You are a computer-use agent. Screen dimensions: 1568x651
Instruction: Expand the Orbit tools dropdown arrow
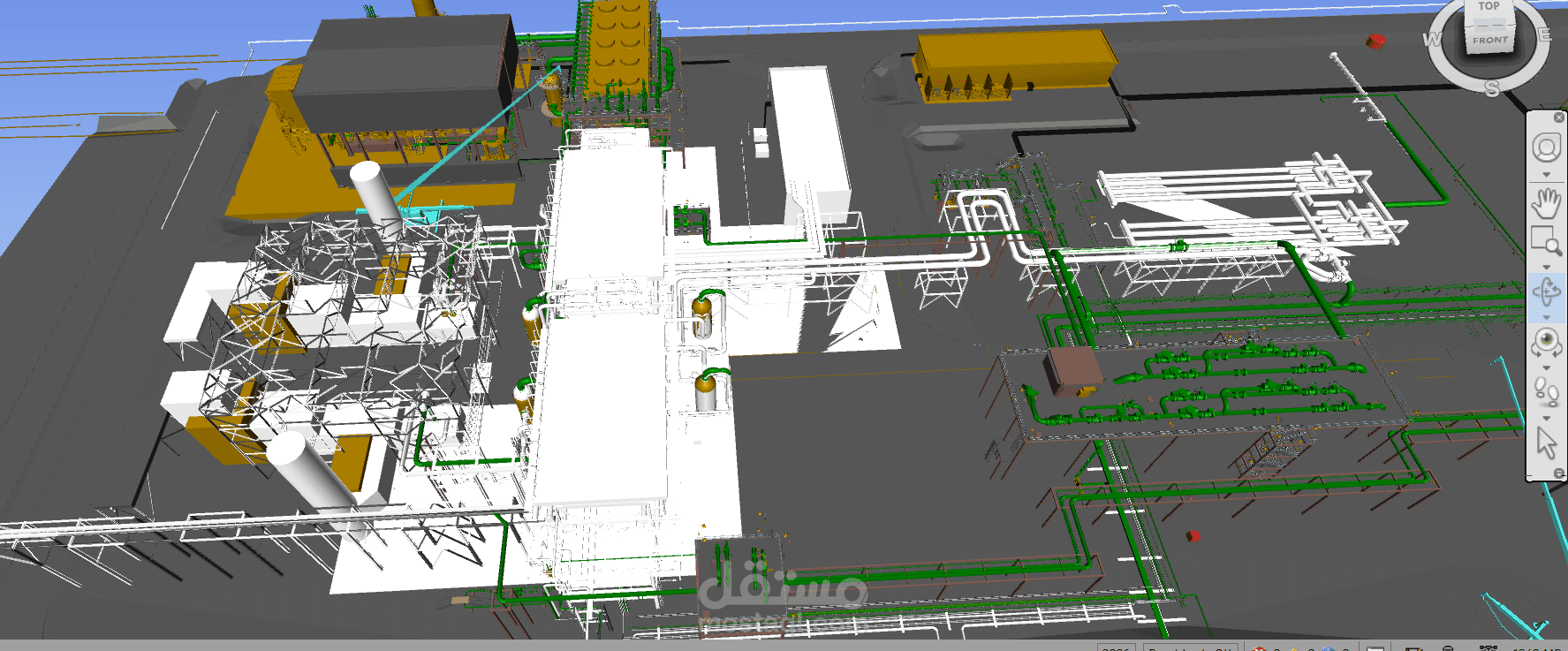pos(1546,317)
